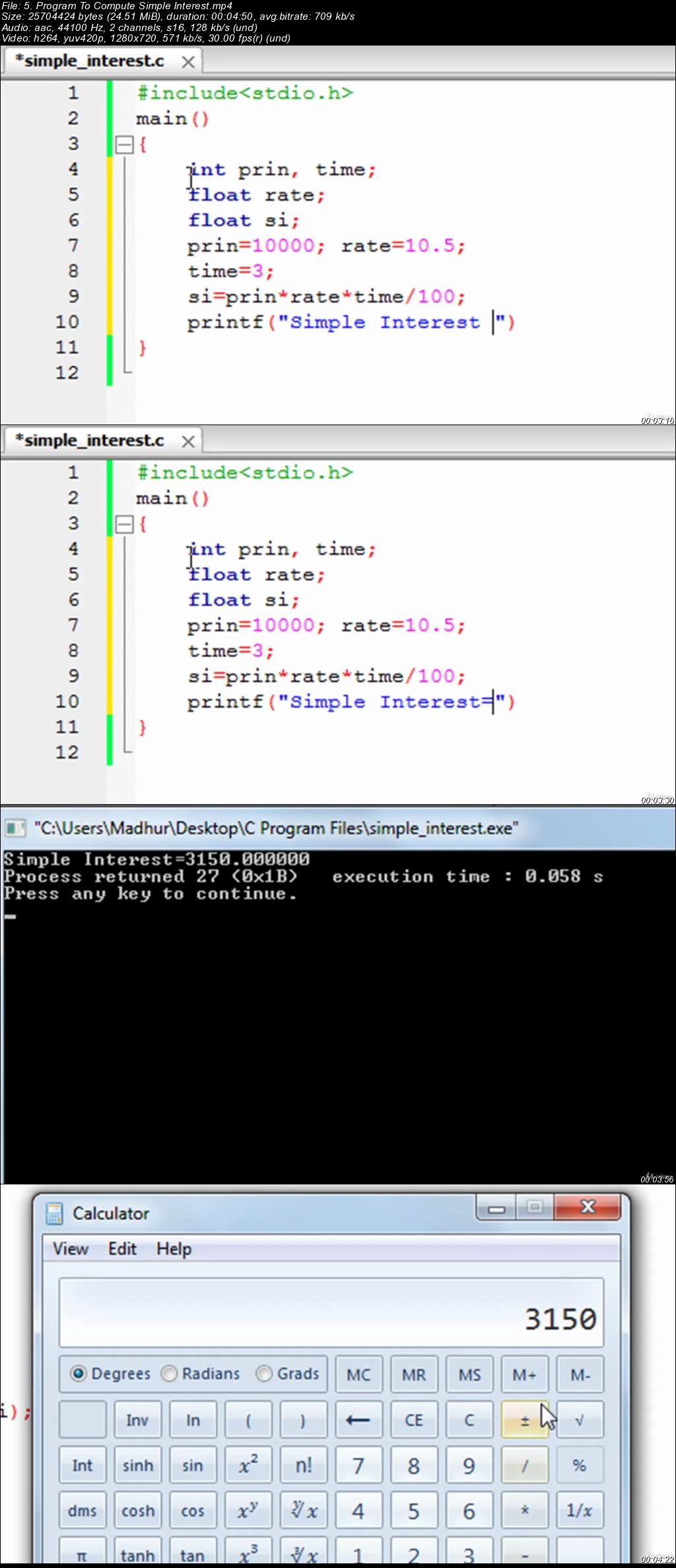Click the digit 5 key
This screenshot has width=676, height=1568.
(414, 1511)
